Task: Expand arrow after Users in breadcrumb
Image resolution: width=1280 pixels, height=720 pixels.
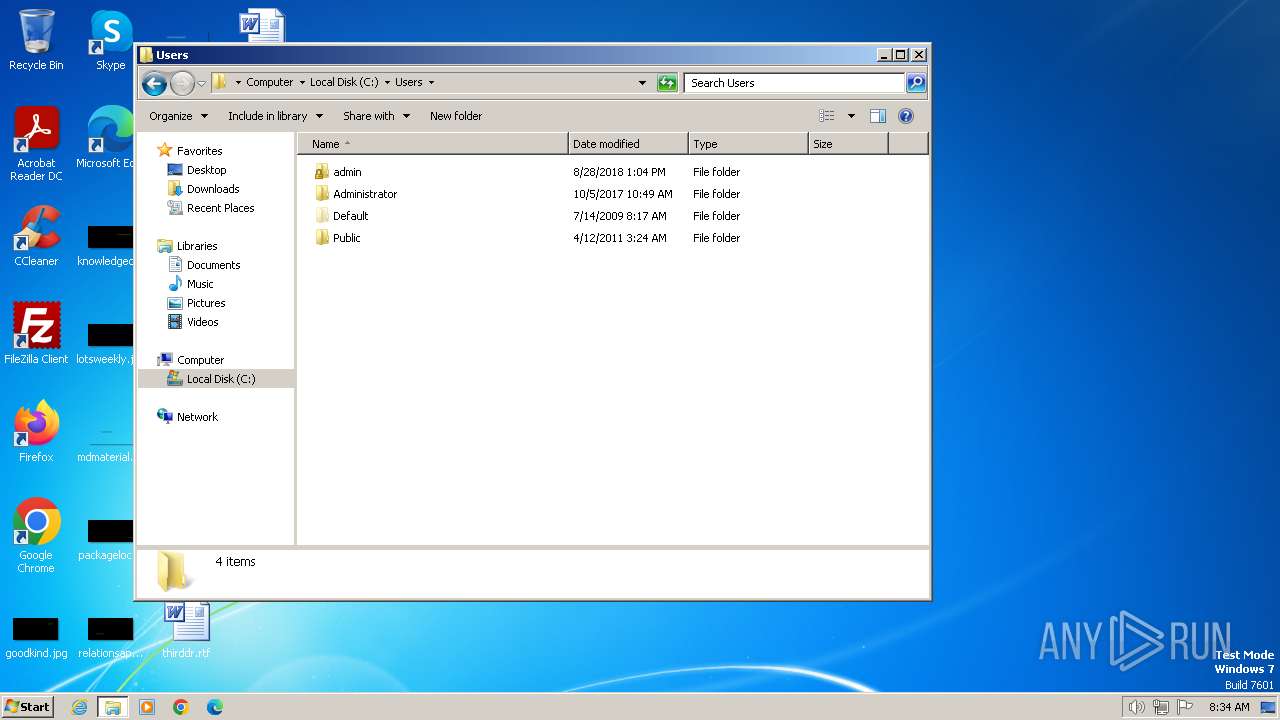Action: [431, 83]
